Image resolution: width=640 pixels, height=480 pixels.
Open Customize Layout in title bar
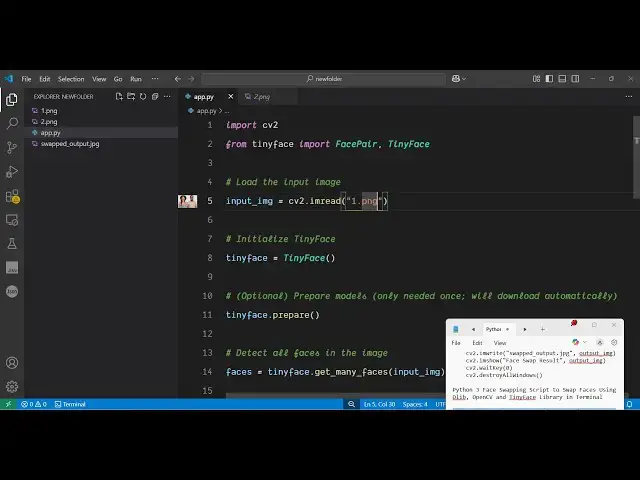536,79
